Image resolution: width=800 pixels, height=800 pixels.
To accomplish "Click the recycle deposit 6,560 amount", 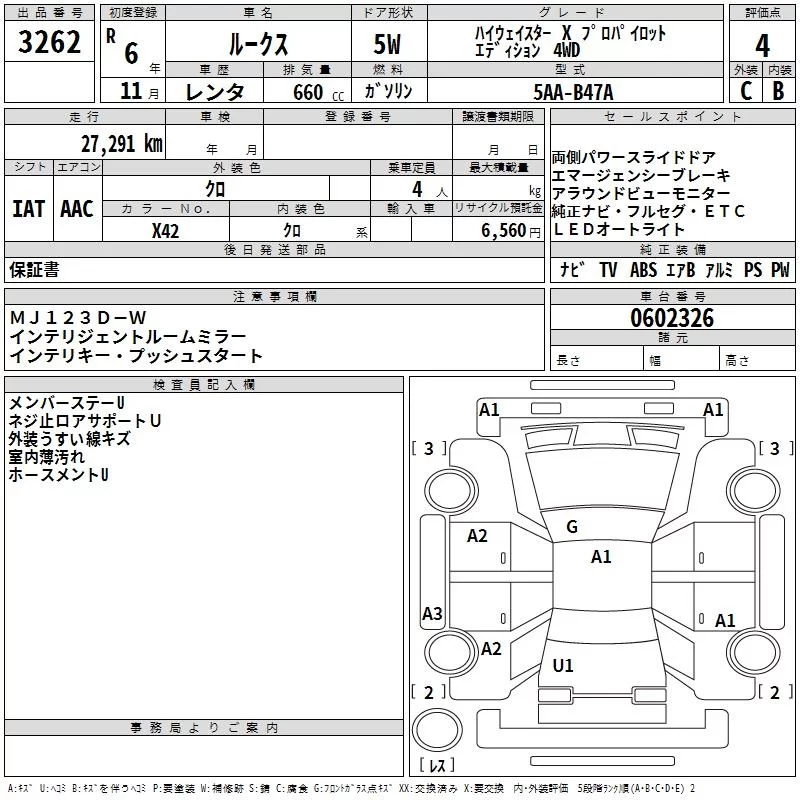I will coord(504,231).
